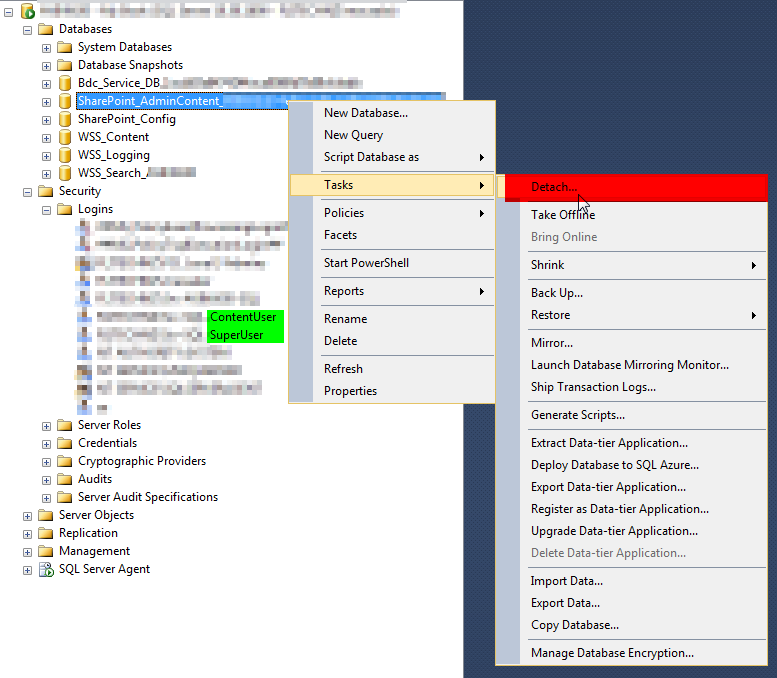Click the WSS_Search database cylinder icon

pyautogui.click(x=64, y=173)
